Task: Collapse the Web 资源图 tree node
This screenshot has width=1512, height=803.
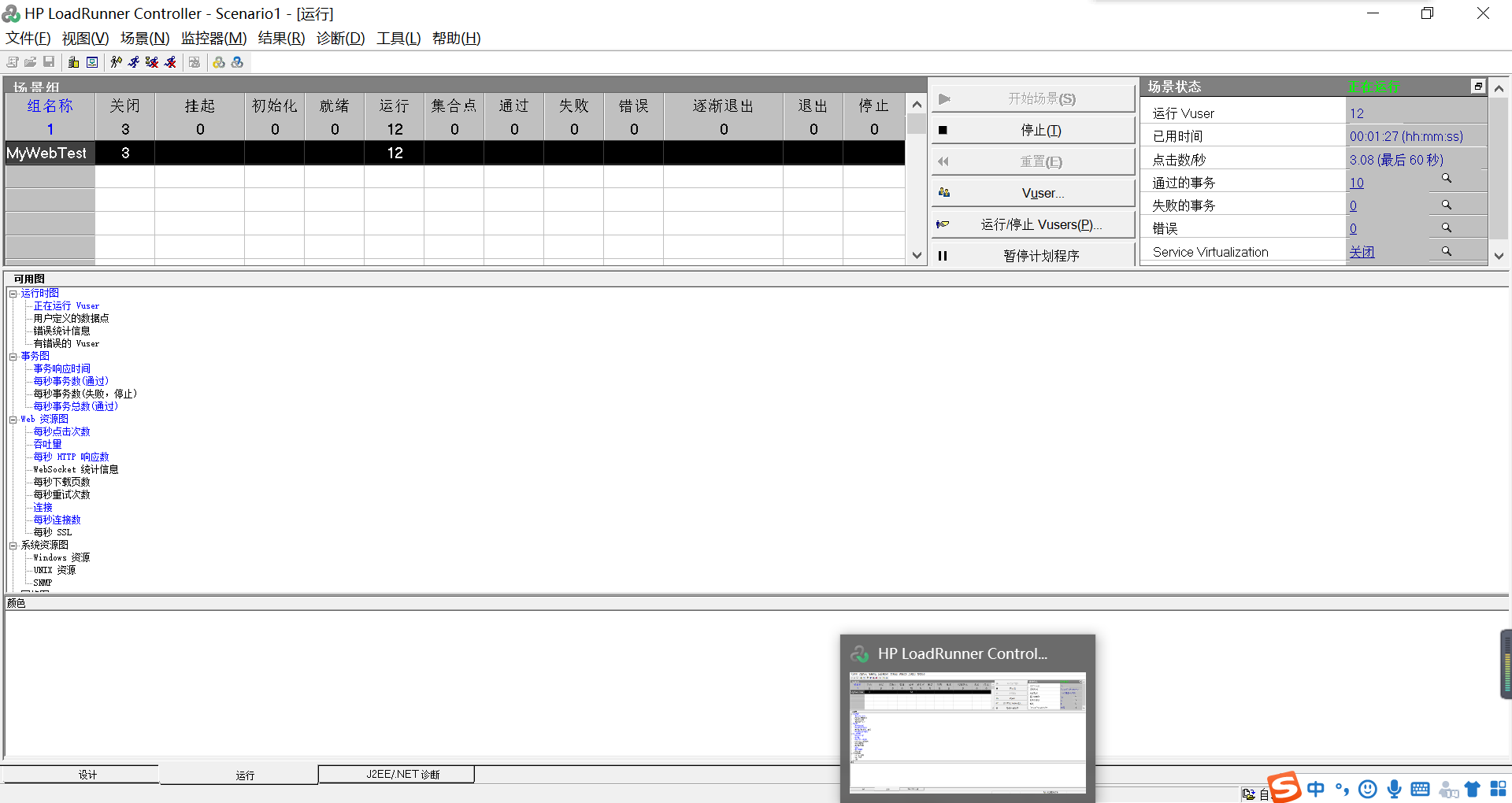Action: point(13,420)
